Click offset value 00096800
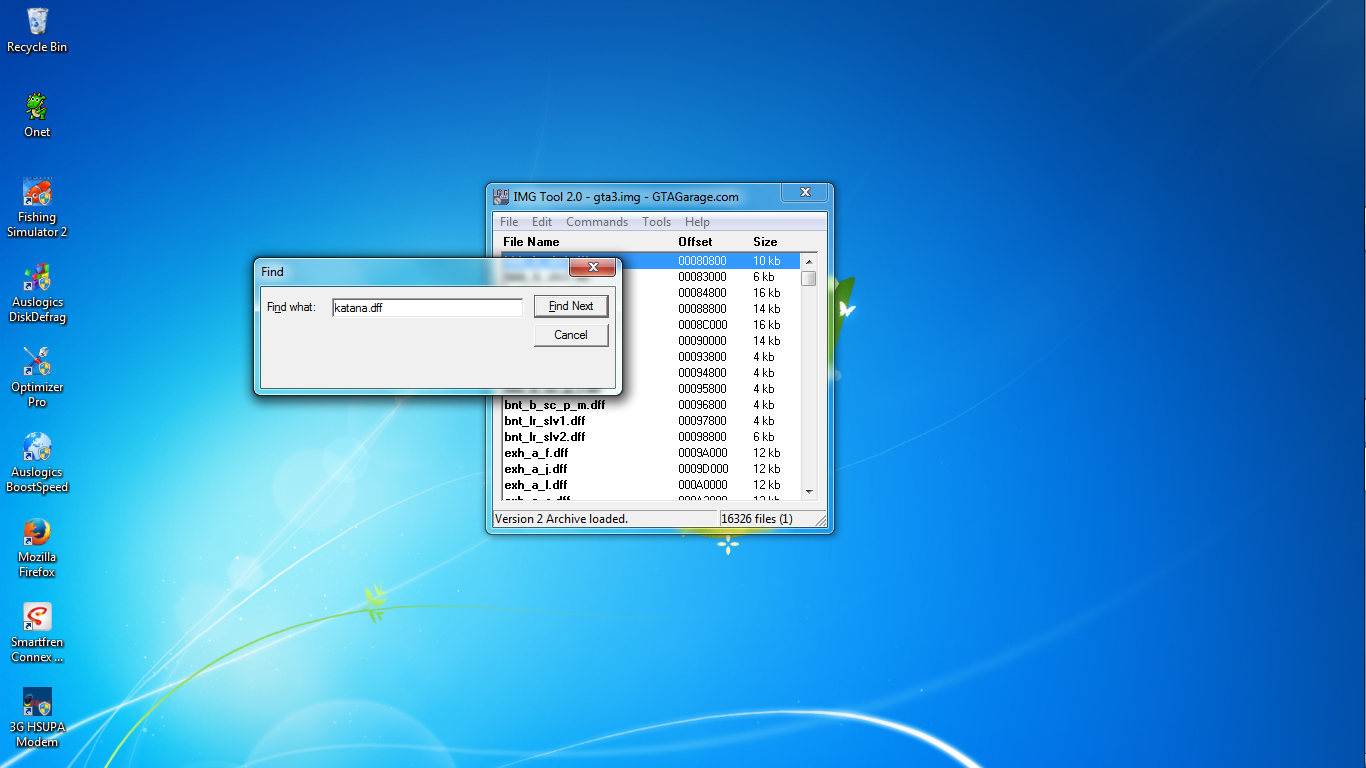Image resolution: width=1366 pixels, height=768 pixels. click(702, 405)
